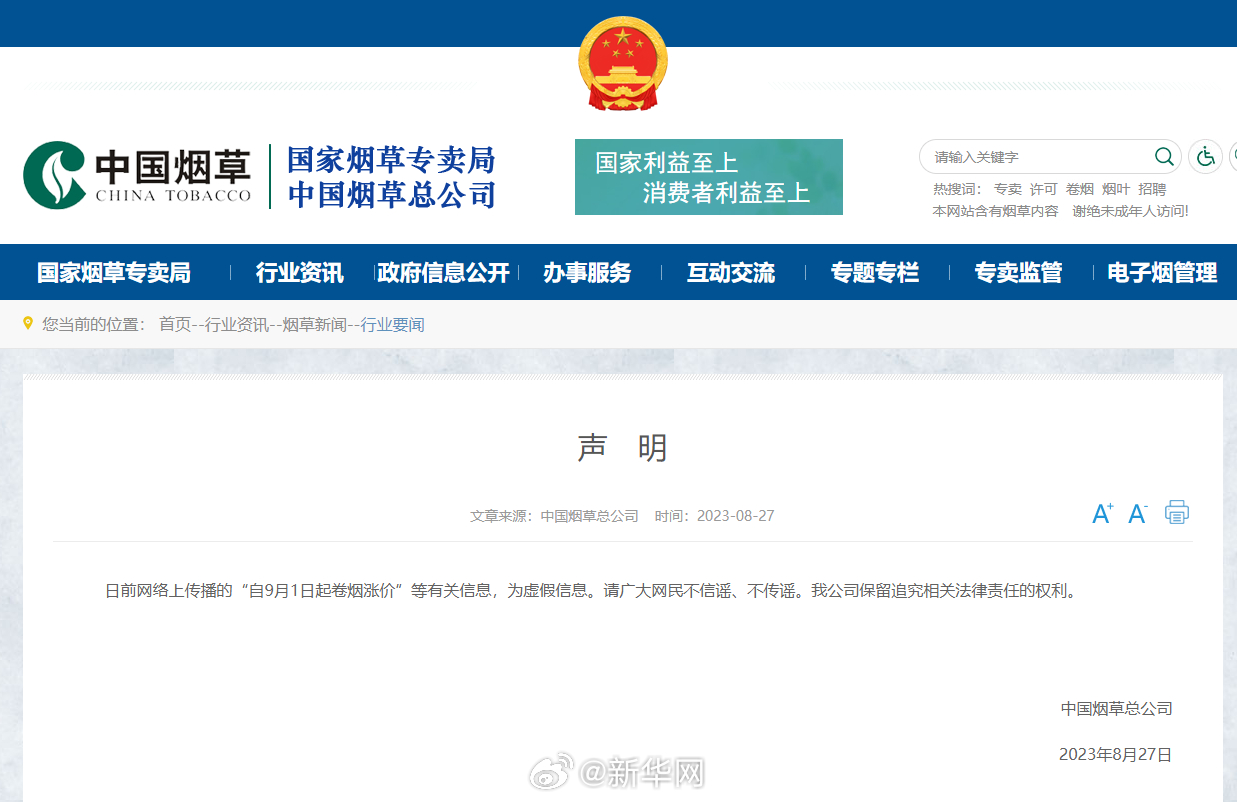Click the 专卖 hot search keyword

pyautogui.click(x=1011, y=189)
